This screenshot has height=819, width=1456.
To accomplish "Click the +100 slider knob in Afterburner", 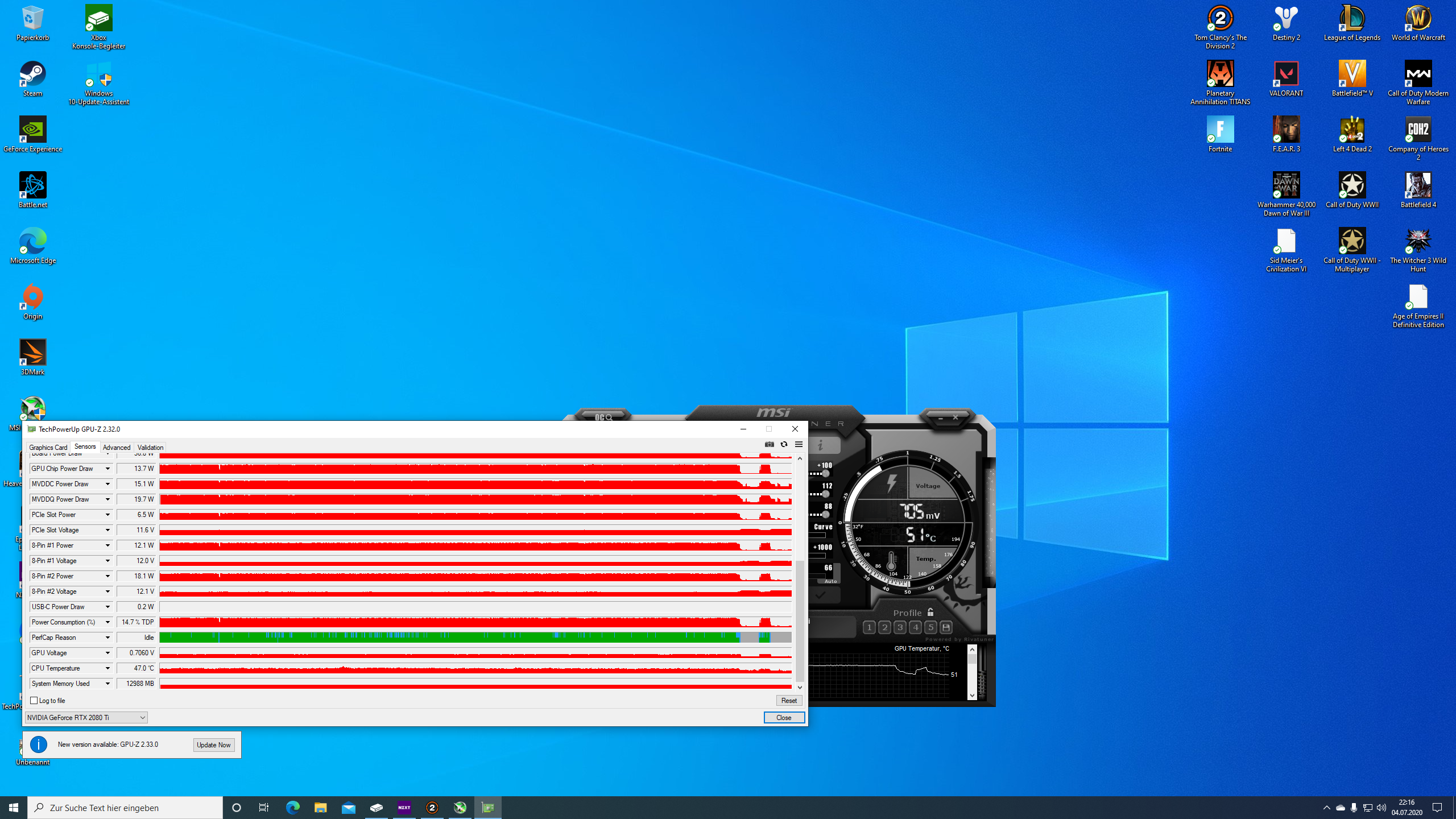I will [825, 474].
